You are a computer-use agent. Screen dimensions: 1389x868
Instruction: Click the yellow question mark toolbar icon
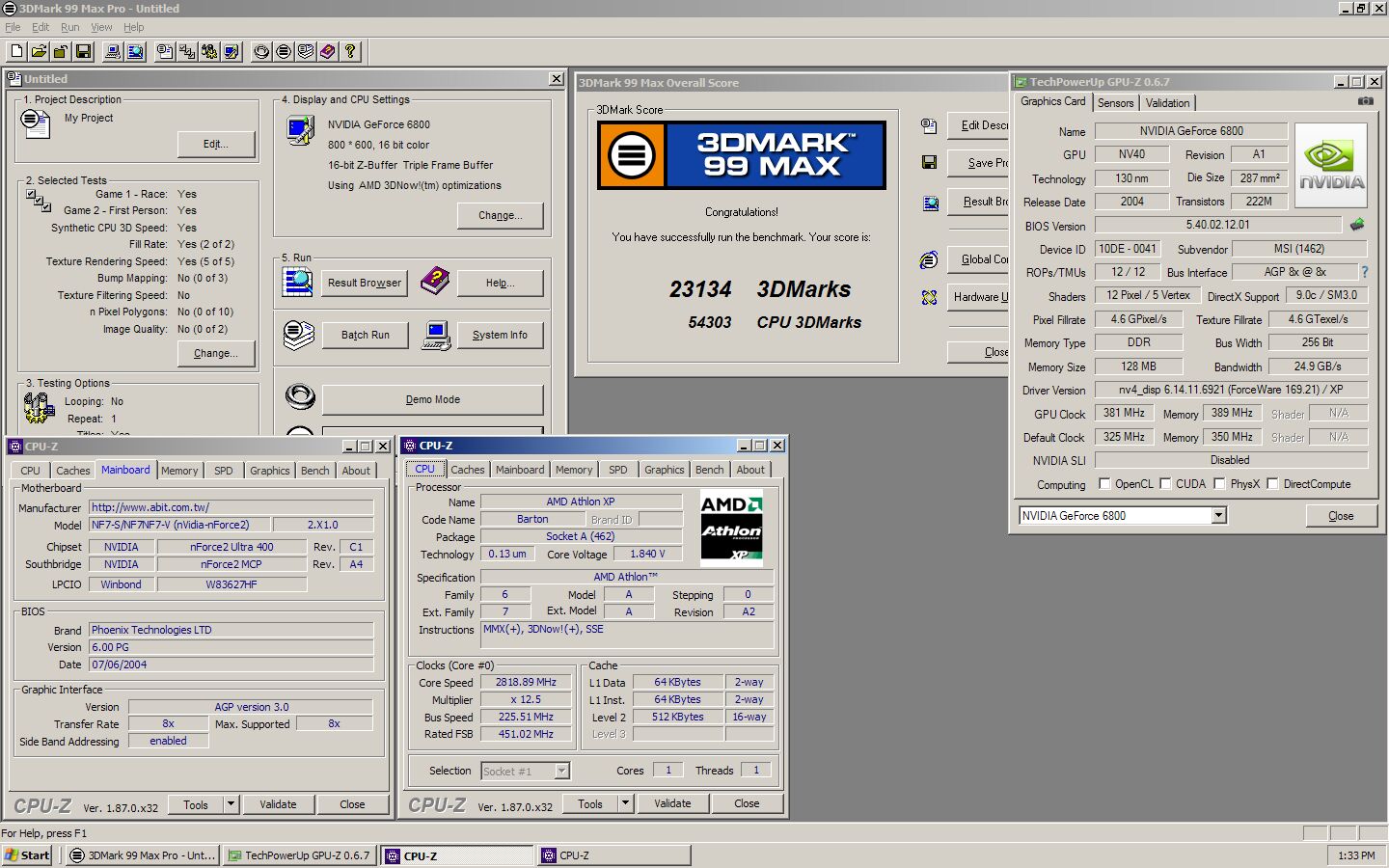[350, 51]
